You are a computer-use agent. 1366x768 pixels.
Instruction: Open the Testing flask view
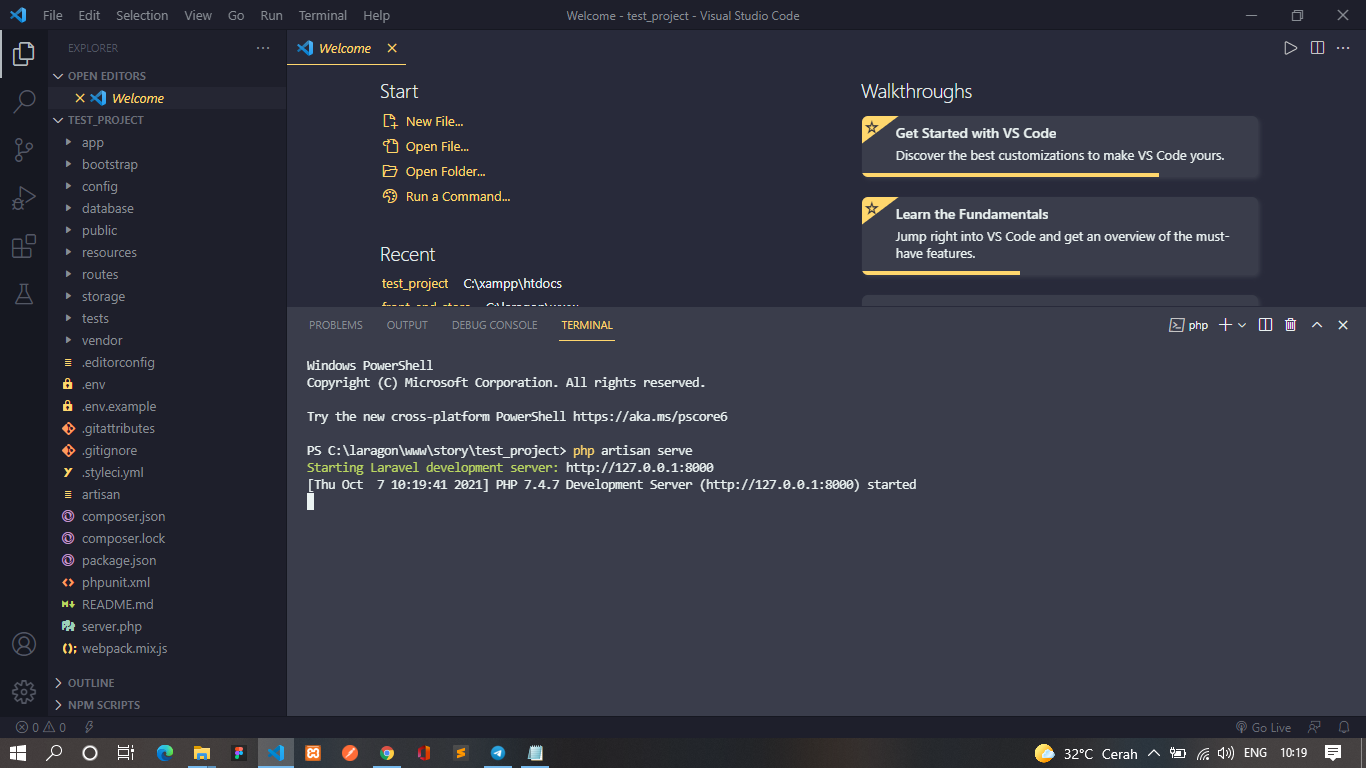(x=24, y=294)
